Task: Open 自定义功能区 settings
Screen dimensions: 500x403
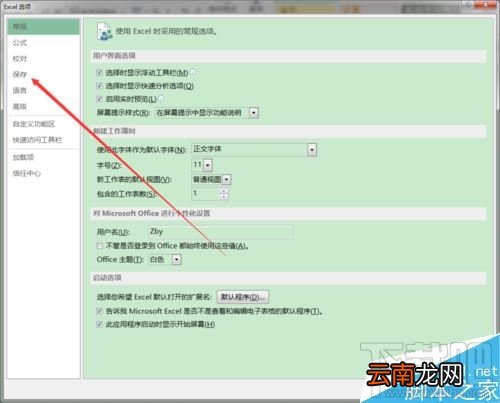Action: point(34,124)
